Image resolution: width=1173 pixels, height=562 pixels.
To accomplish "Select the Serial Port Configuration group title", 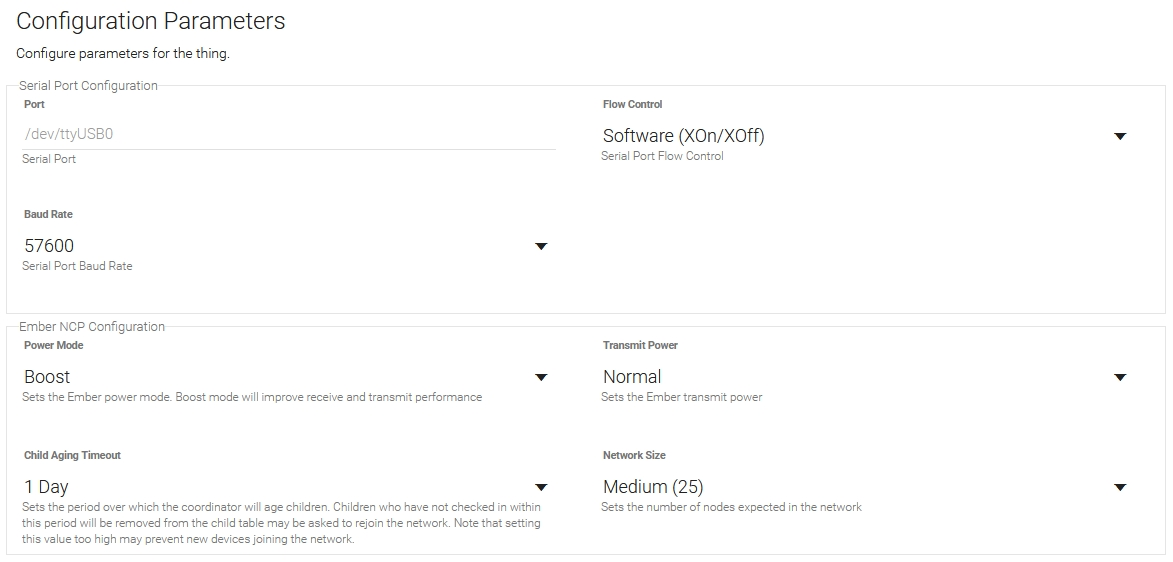I will 88,86.
